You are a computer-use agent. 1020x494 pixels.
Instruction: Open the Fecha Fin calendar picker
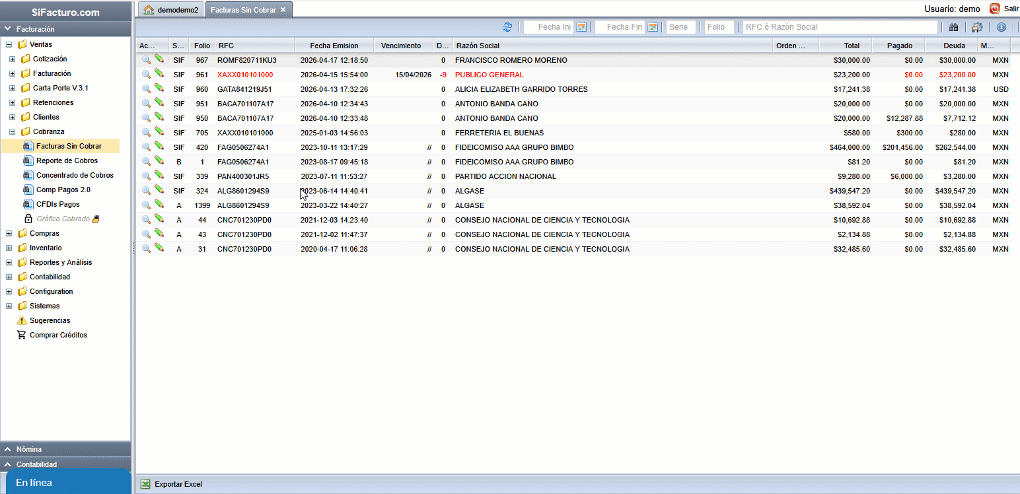pos(652,27)
